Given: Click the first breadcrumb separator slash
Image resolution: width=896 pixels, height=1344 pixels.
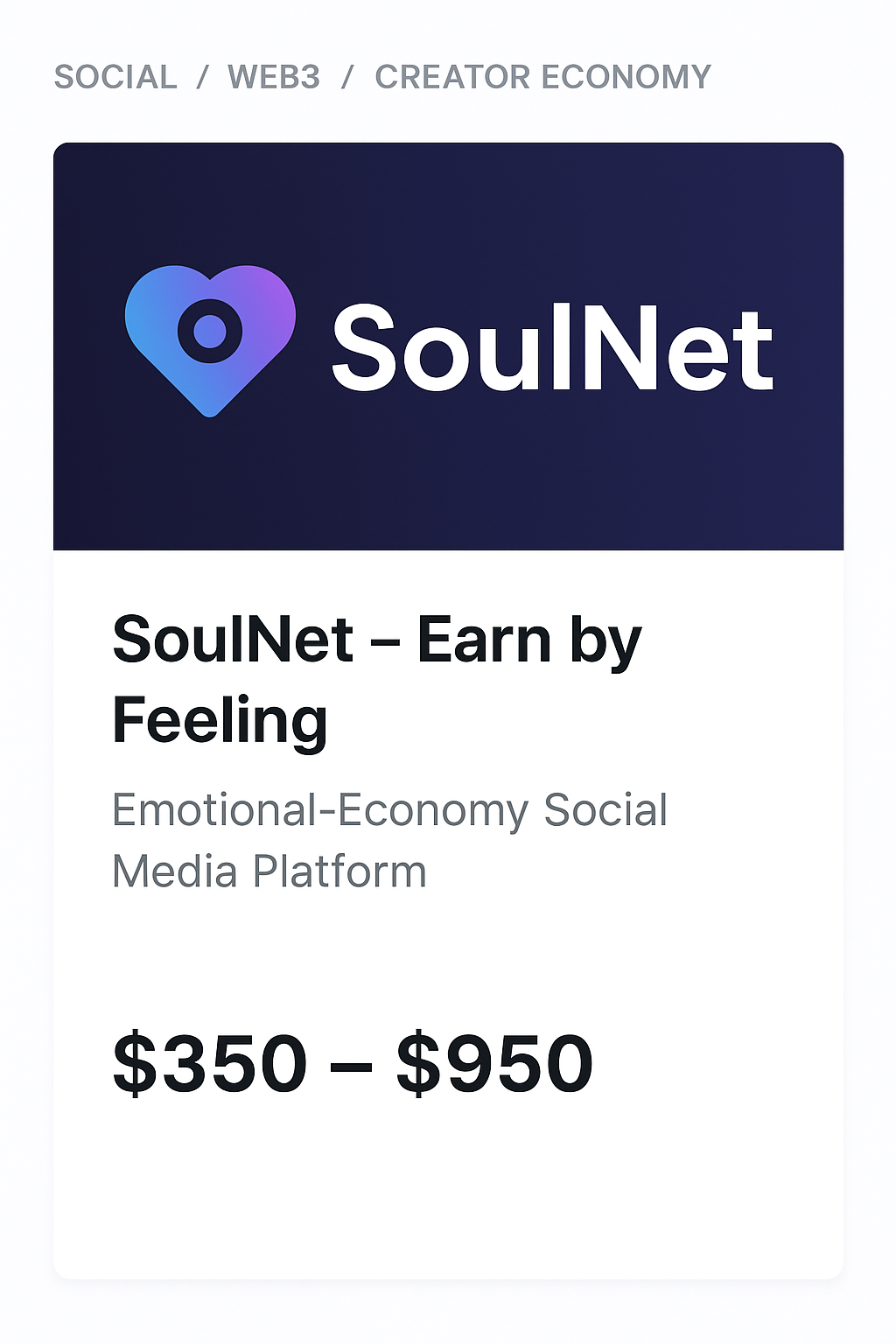Looking at the screenshot, I should pos(201,77).
